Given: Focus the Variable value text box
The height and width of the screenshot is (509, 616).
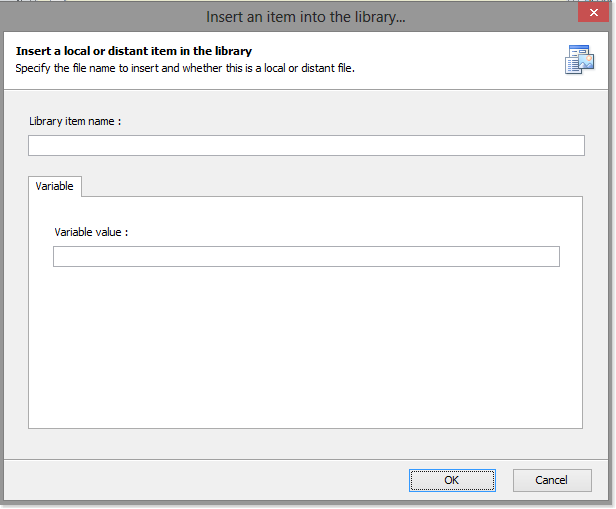Looking at the screenshot, I should (306, 256).
